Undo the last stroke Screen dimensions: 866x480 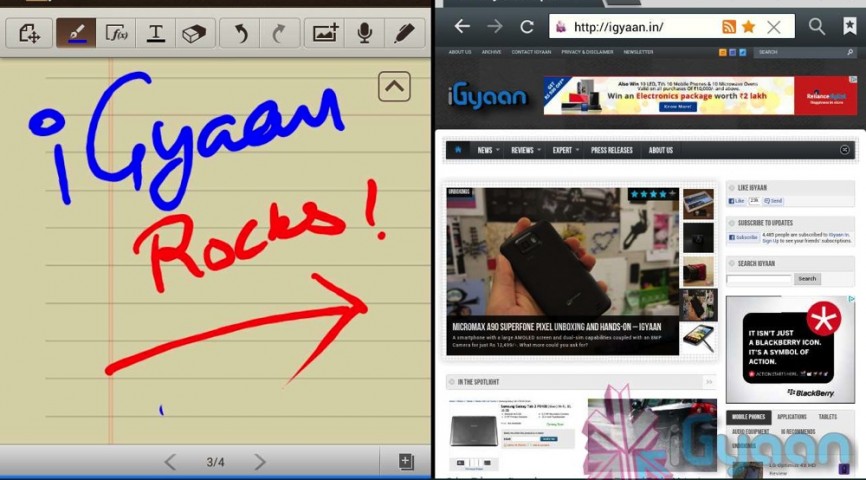(x=240, y=33)
